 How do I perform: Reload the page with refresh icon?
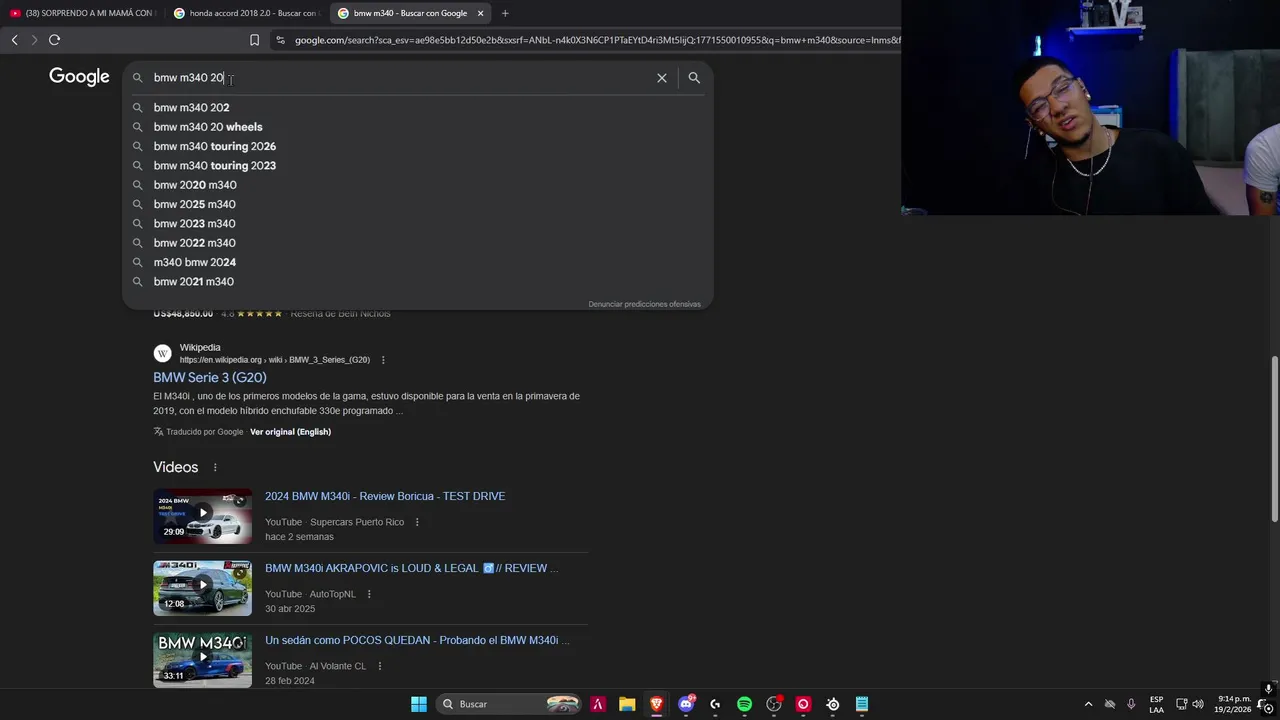tap(54, 40)
